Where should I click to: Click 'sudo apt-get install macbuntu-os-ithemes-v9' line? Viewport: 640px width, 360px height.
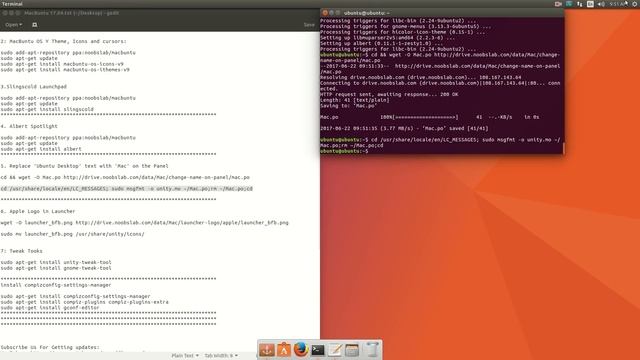(65, 70)
